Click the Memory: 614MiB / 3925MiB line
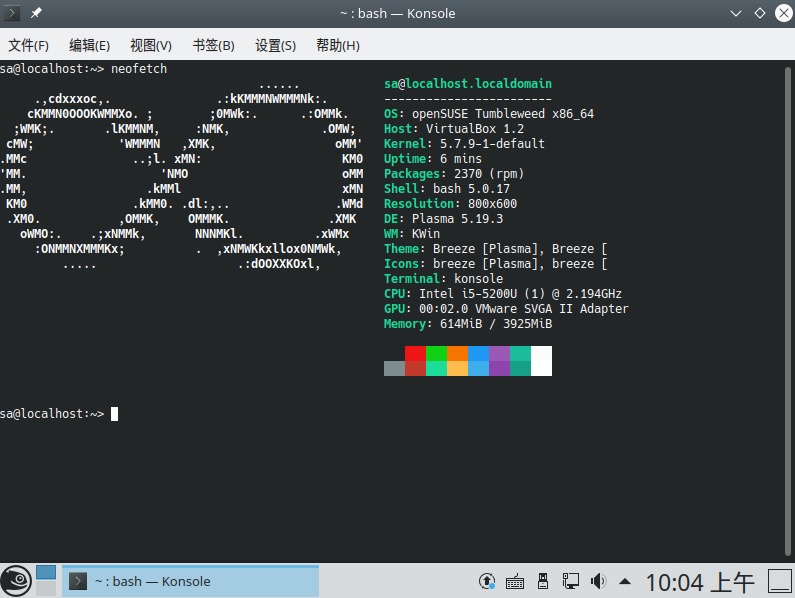This screenshot has width=795, height=598. (x=468, y=324)
